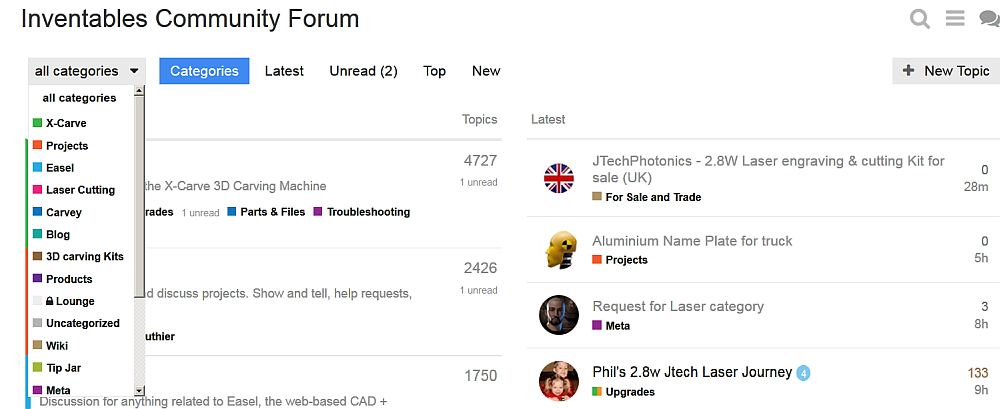The height and width of the screenshot is (409, 1000).
Task: Click the blue unread badge with 4
Action: click(804, 373)
